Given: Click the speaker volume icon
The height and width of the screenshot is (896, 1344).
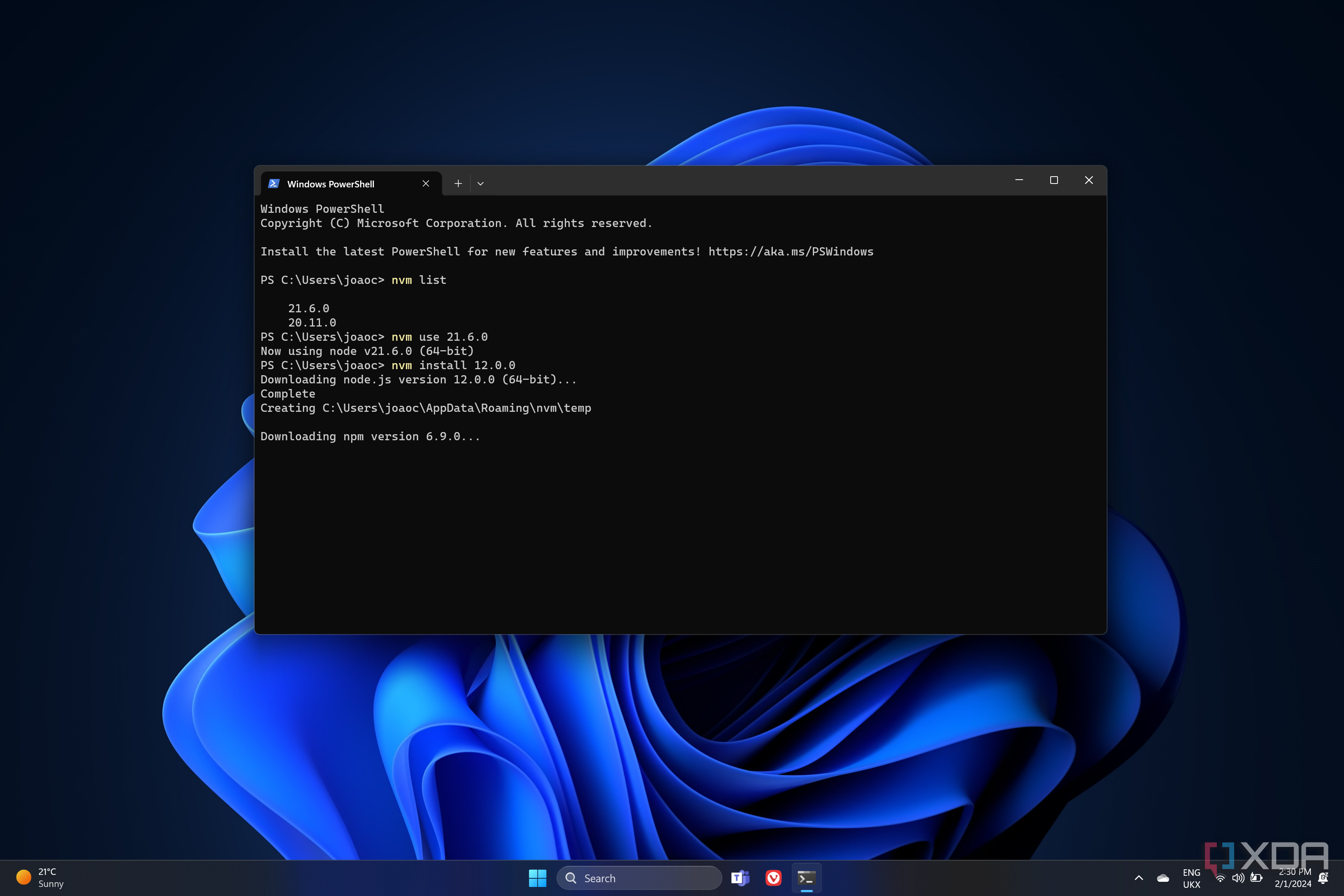Looking at the screenshot, I should point(1238,878).
